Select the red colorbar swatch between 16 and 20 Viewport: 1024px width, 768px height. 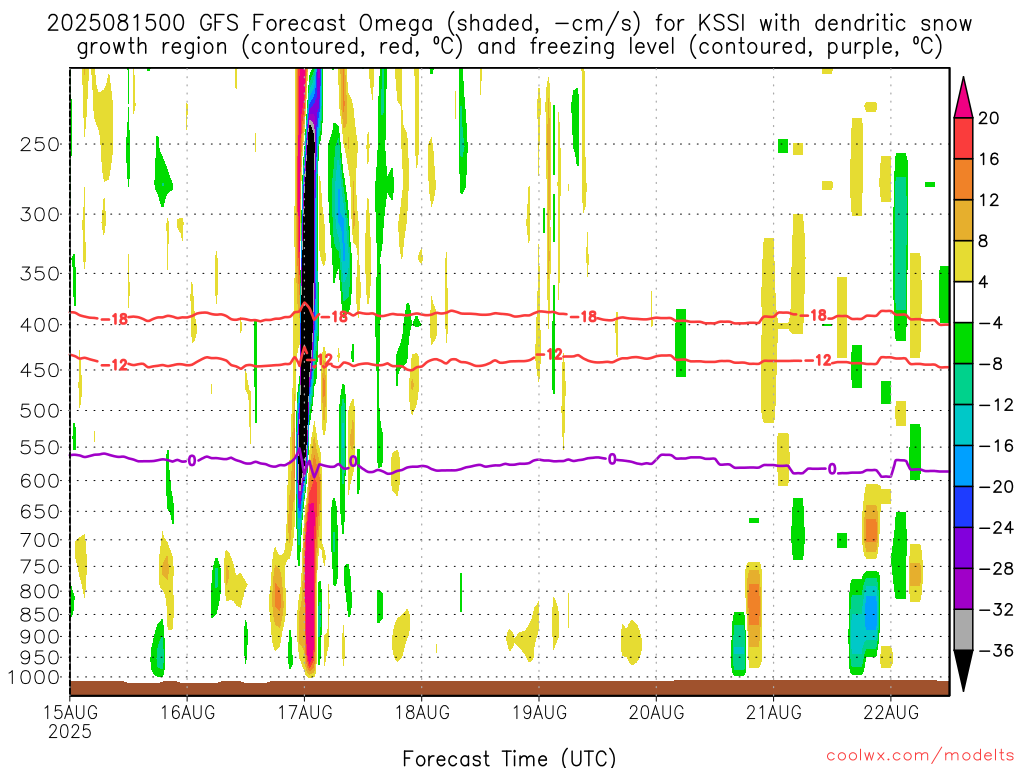(963, 138)
